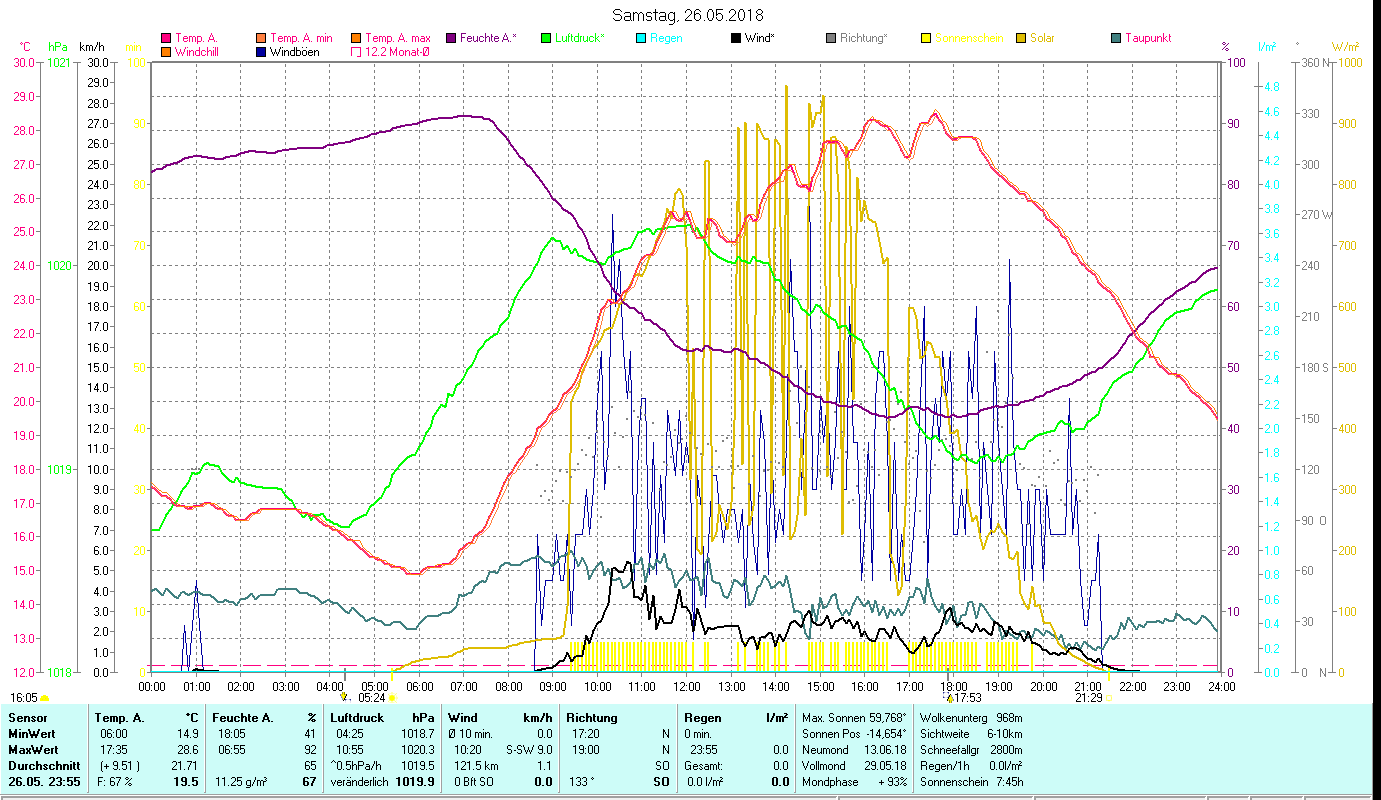Viewport: 1381px width, 800px height.
Task: Click the Neumond 13.06.18 entry
Action: coord(854,750)
